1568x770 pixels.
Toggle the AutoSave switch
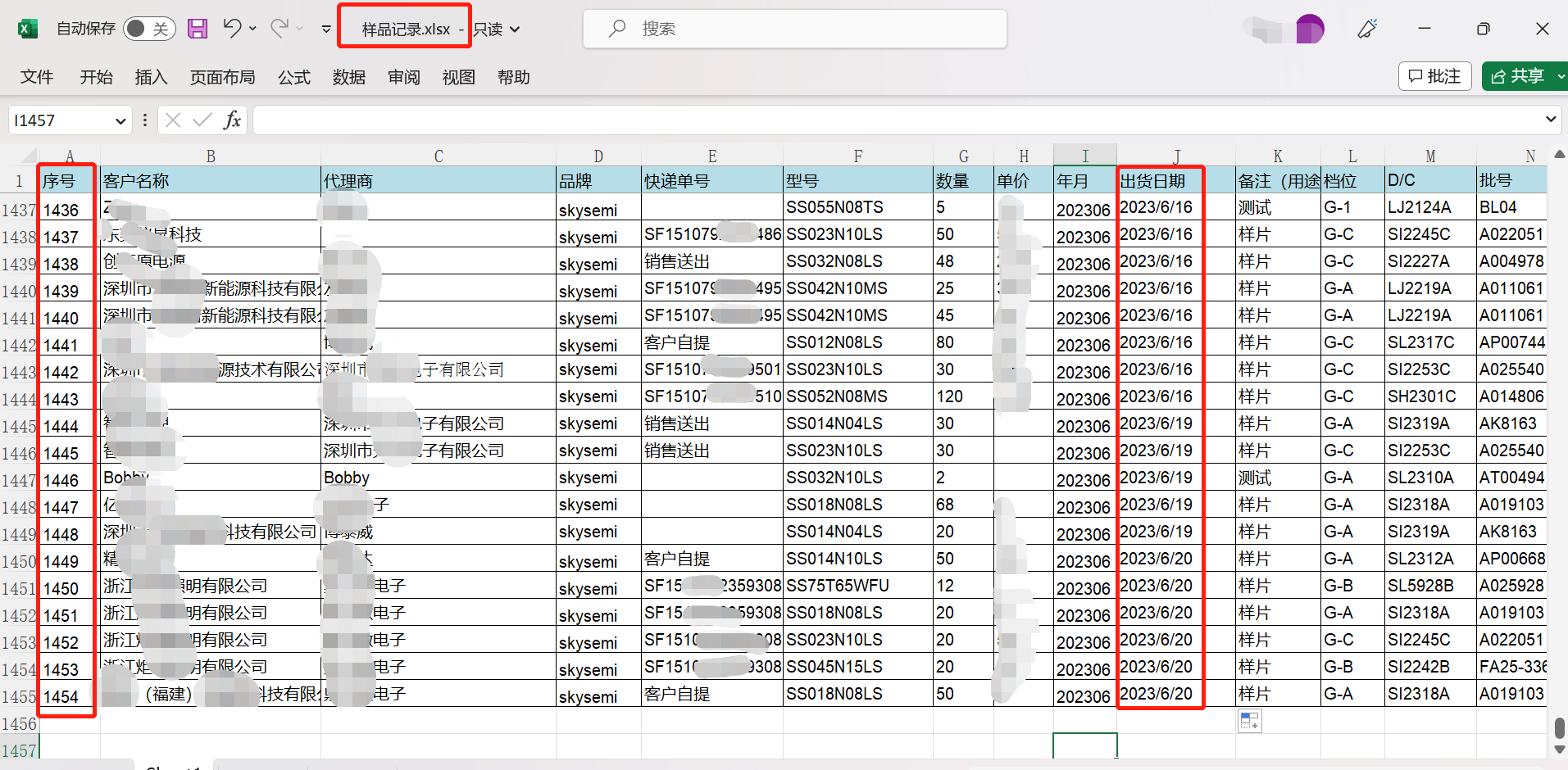click(x=148, y=29)
